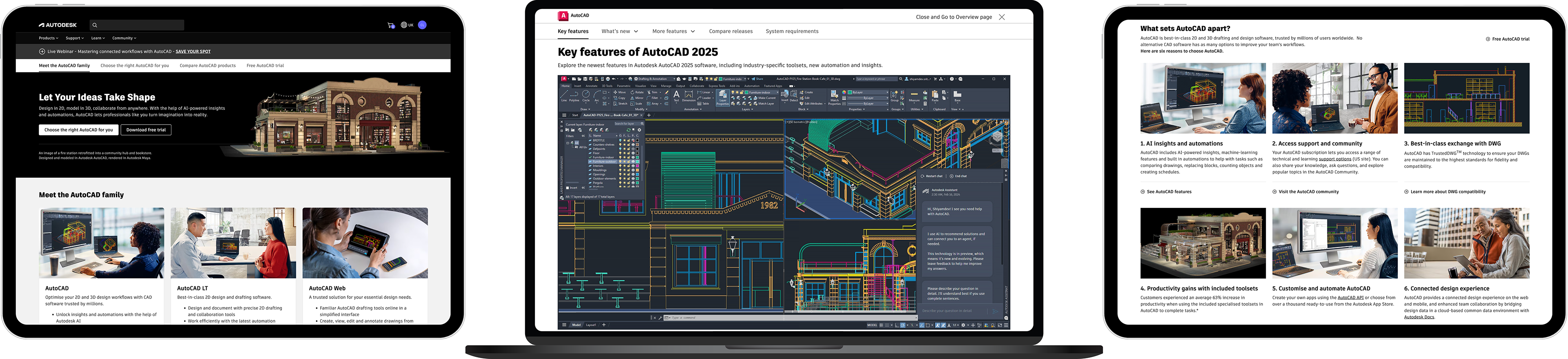Expand the Products menu

(x=49, y=38)
